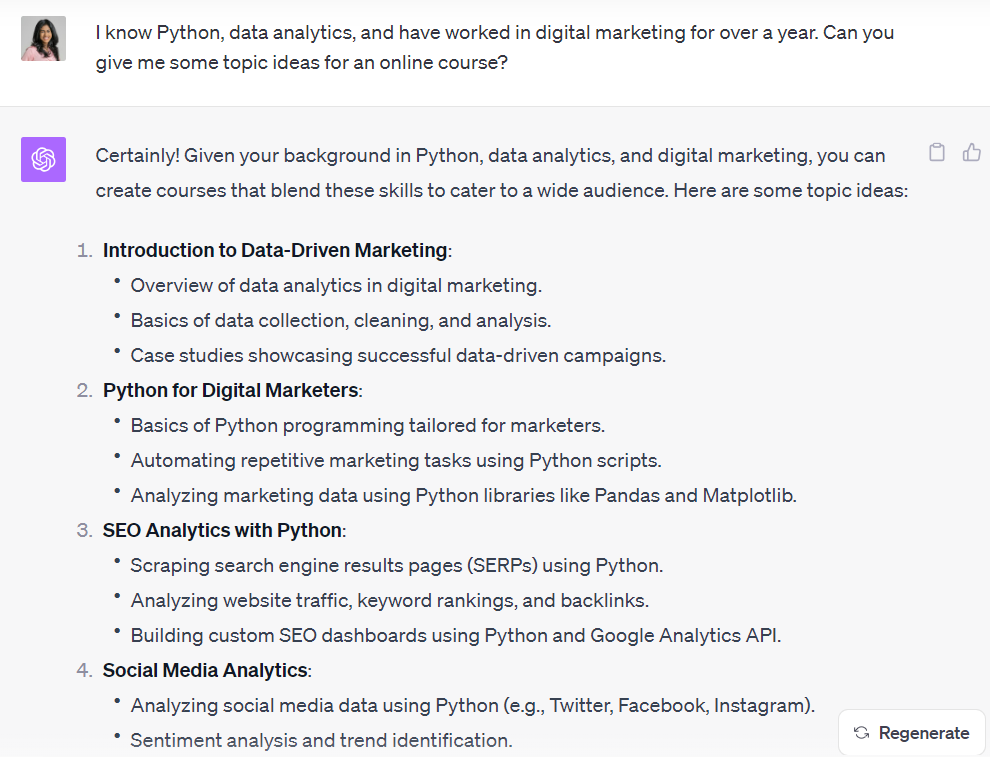Click the Regenerate button
This screenshot has width=990, height=757.
911,732
